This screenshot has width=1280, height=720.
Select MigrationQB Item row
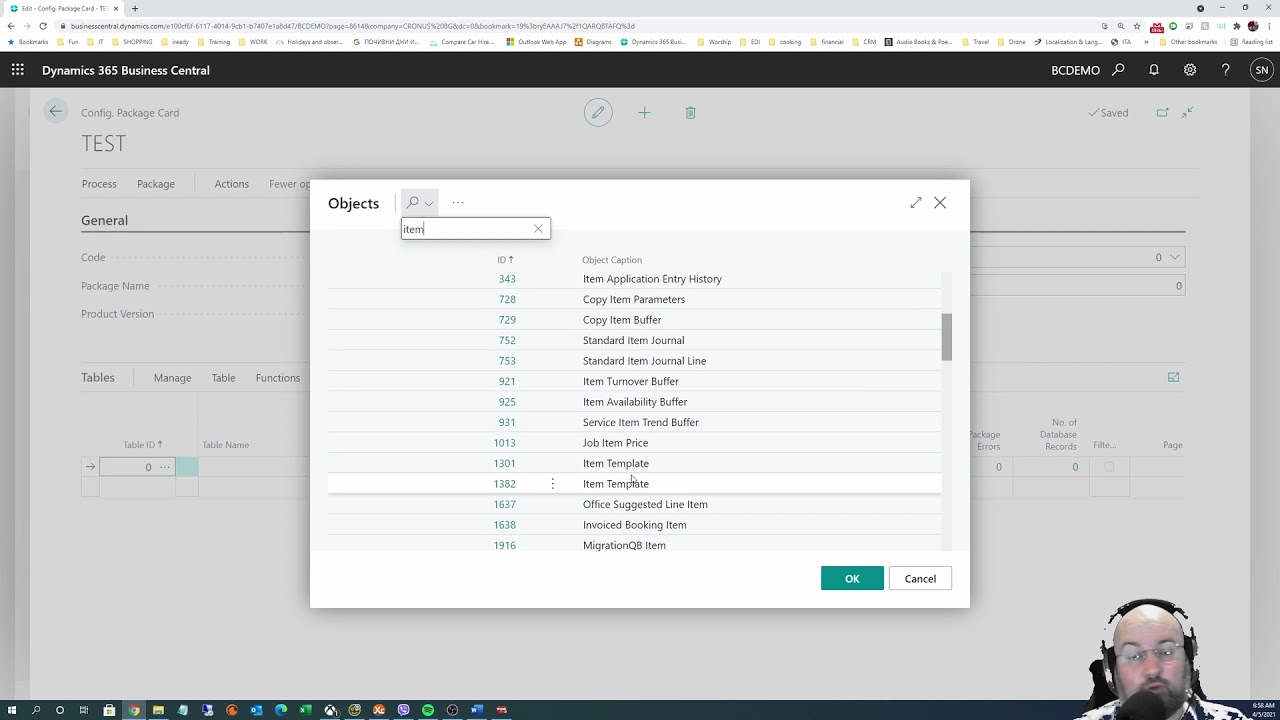click(x=634, y=545)
